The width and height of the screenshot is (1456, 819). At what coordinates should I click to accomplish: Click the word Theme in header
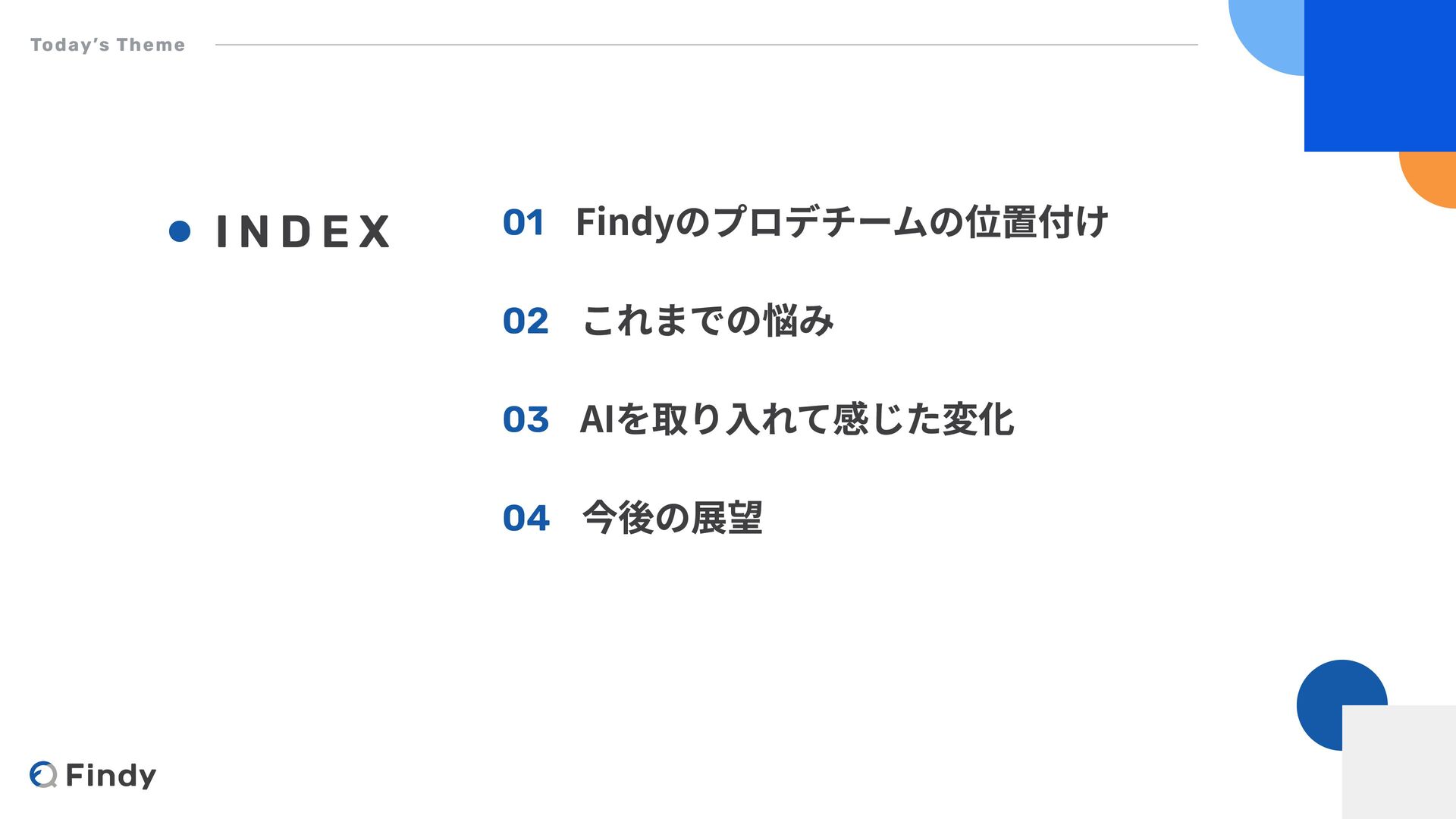click(x=151, y=45)
